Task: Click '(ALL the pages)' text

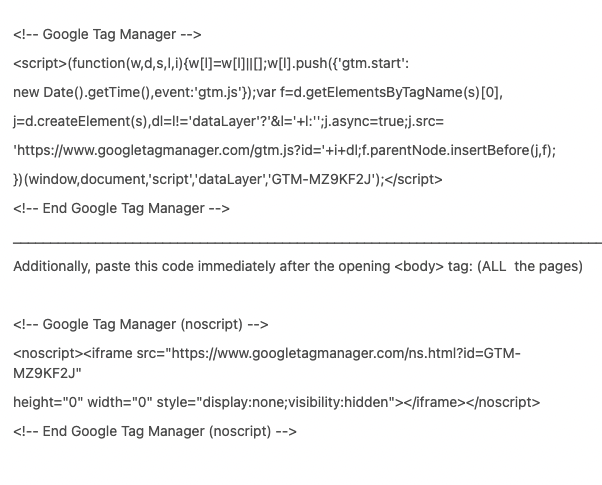Action: 530,267
